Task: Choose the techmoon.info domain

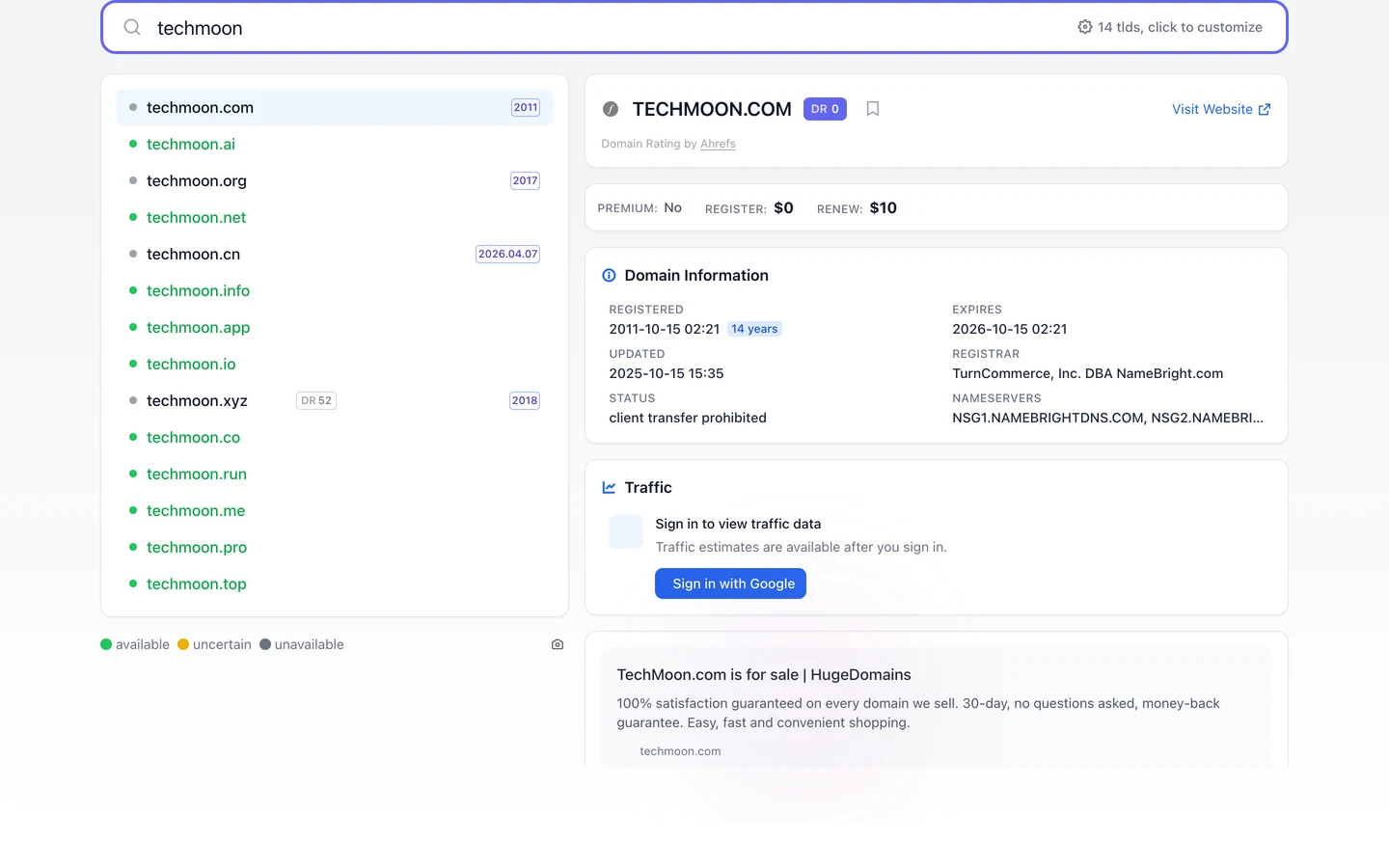Action: point(335,290)
